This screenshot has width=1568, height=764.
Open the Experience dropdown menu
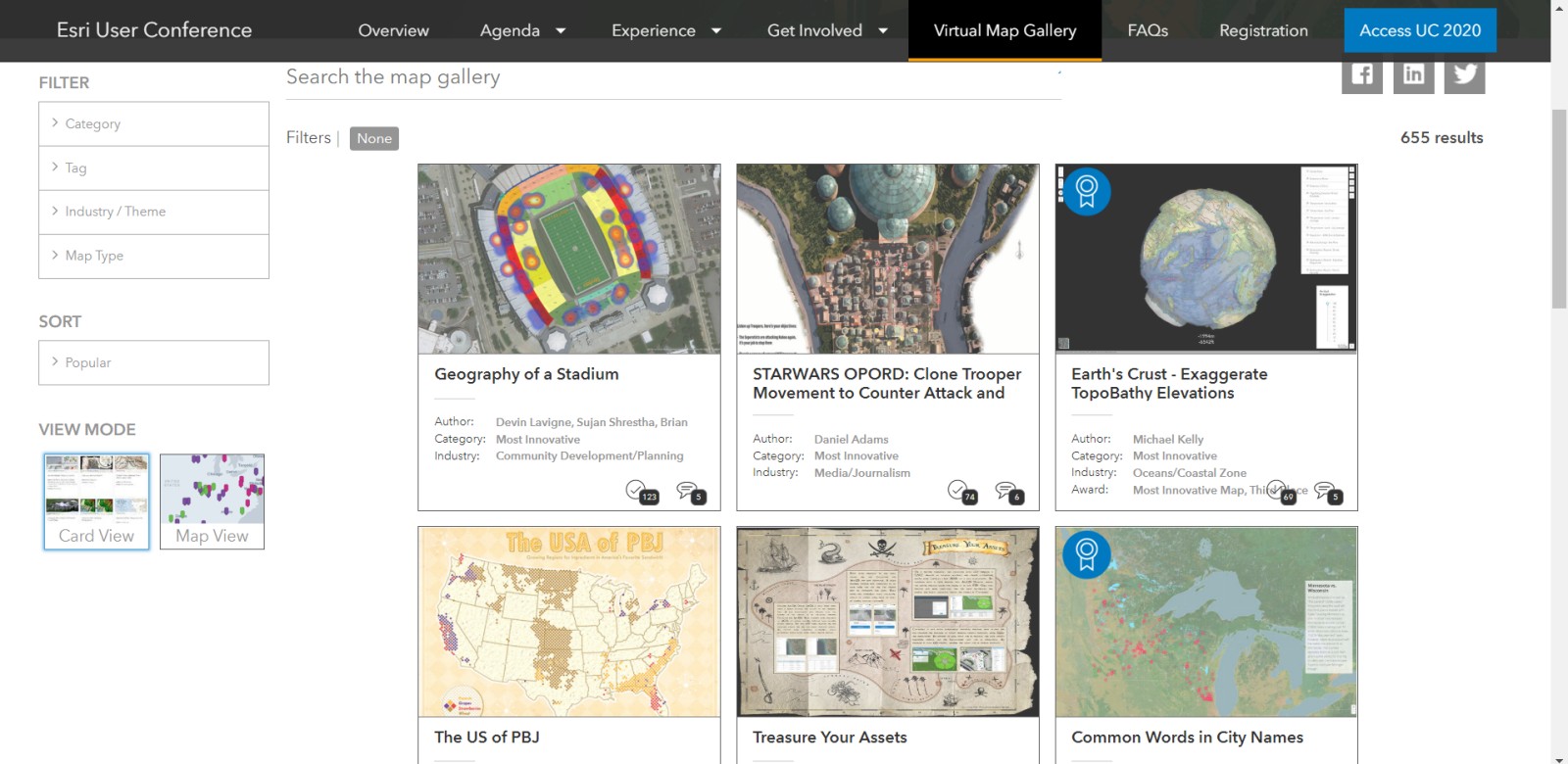point(666,30)
